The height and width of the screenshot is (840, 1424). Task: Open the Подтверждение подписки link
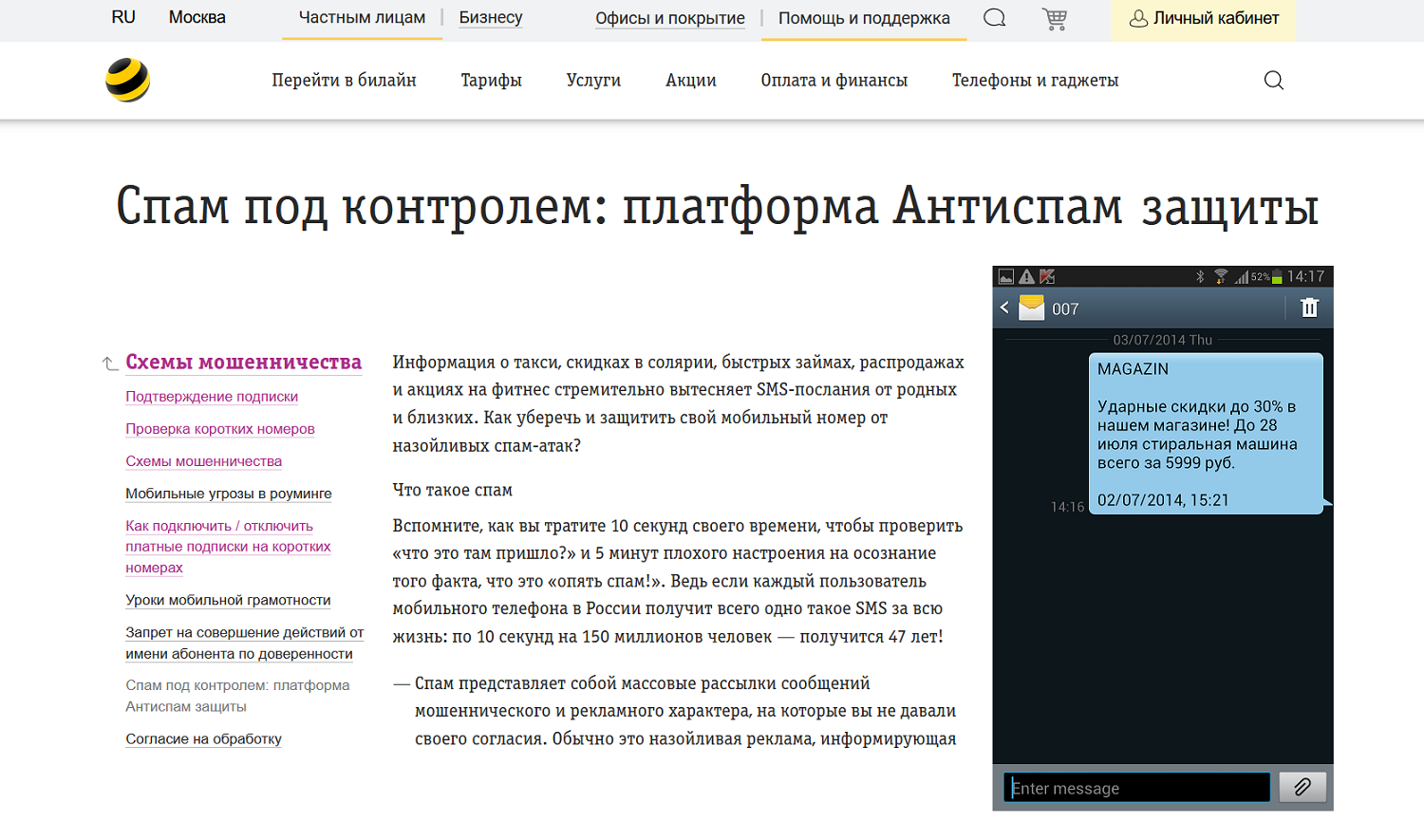212,397
